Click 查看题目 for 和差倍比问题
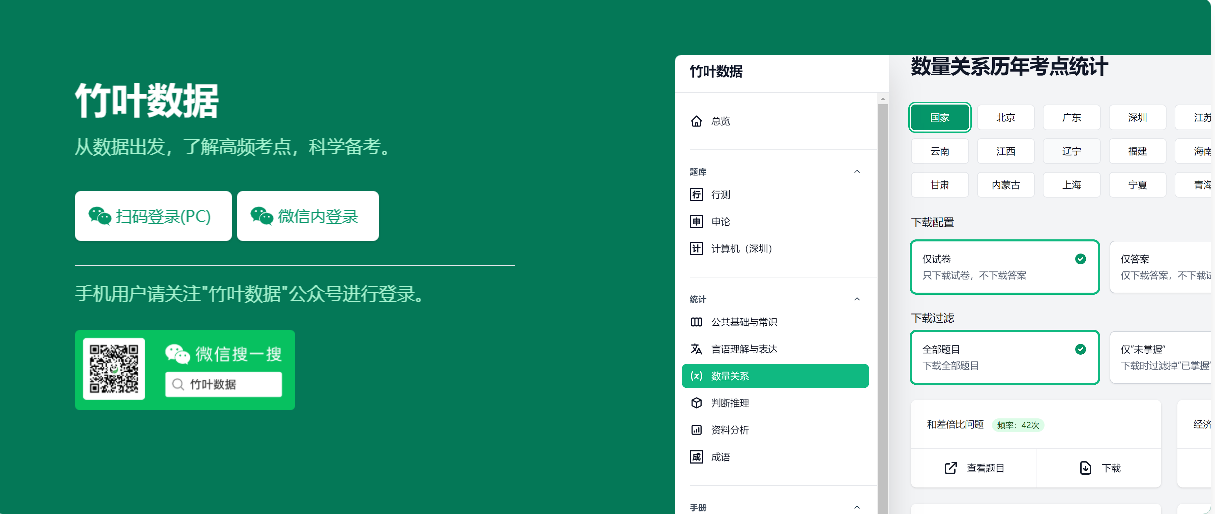Image resolution: width=1215 pixels, height=514 pixels. pos(974,468)
